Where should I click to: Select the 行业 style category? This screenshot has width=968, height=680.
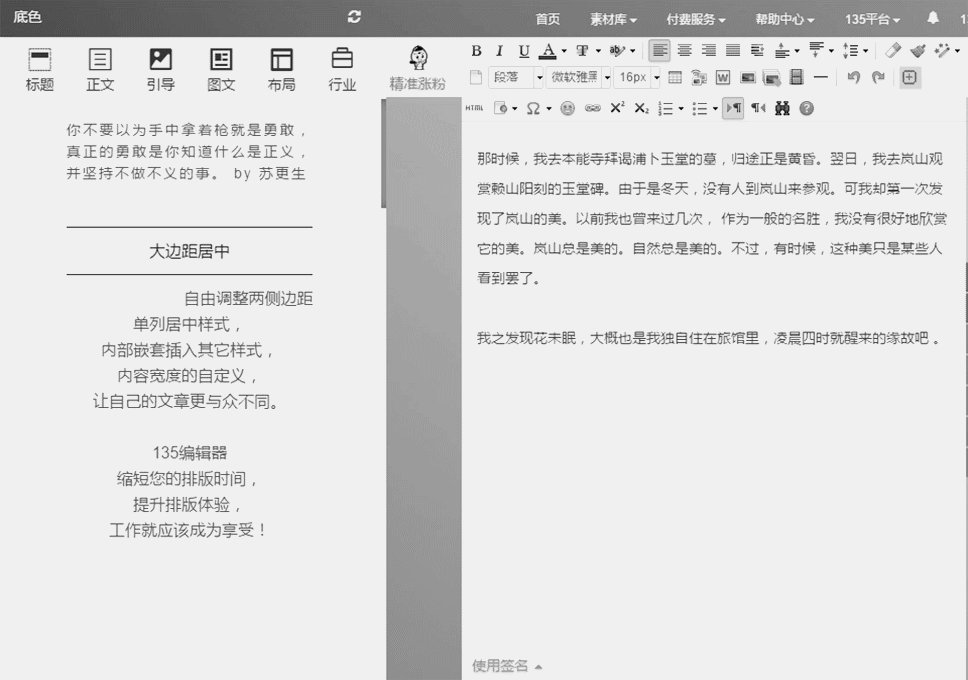(342, 70)
